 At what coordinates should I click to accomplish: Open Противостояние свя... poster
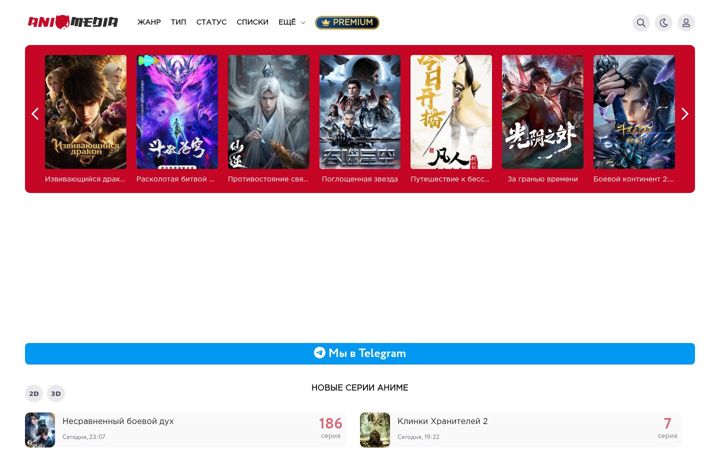point(268,112)
